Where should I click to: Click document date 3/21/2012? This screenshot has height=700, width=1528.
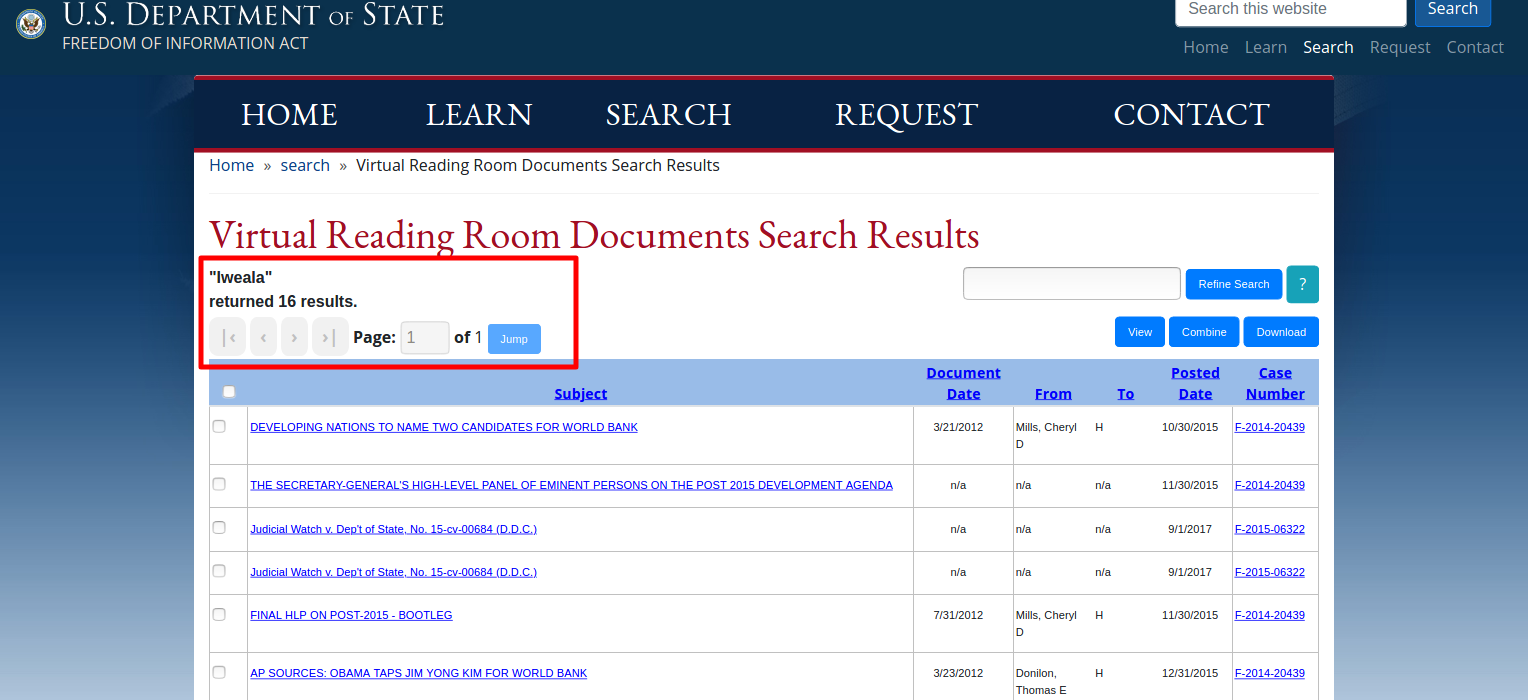coord(958,427)
